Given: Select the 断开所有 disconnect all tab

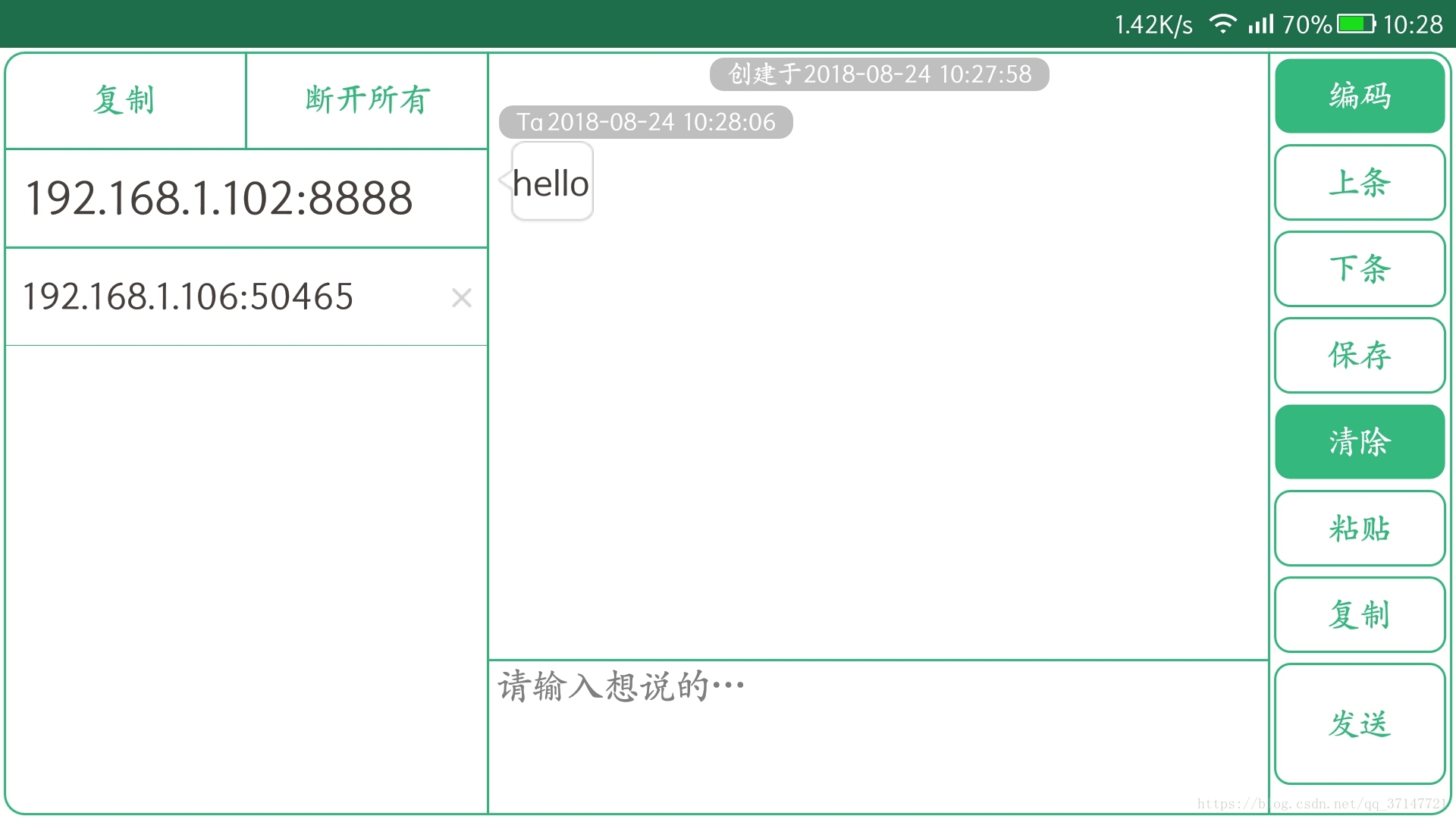Looking at the screenshot, I should (x=367, y=100).
